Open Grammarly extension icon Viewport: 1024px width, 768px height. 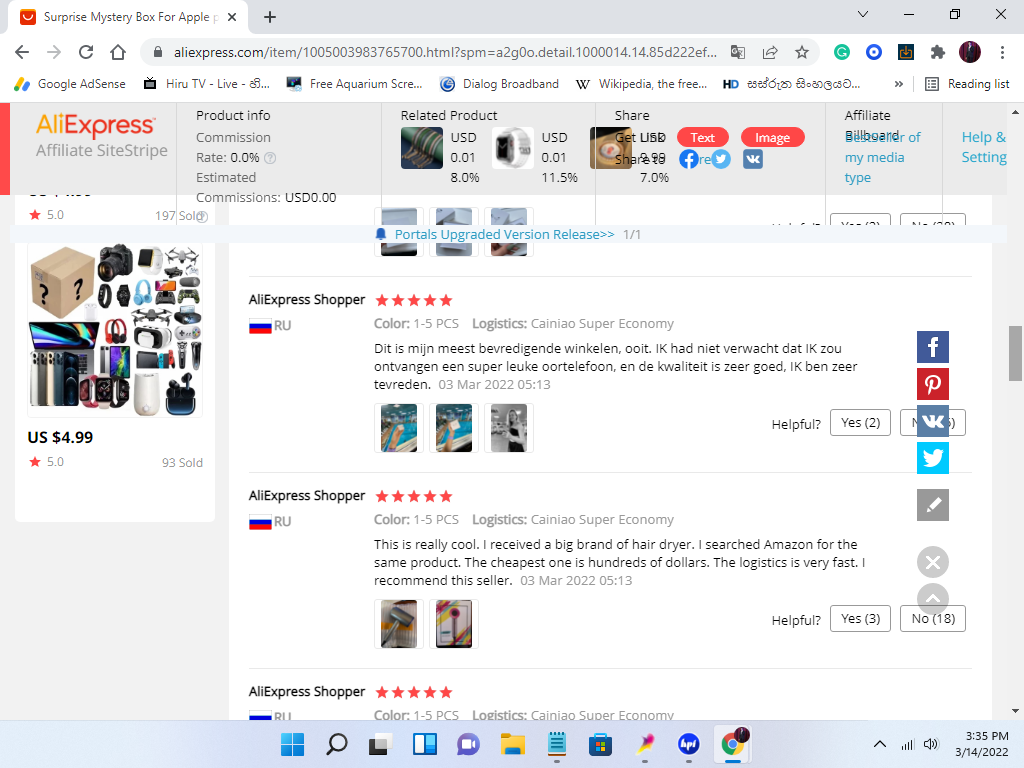[842, 52]
